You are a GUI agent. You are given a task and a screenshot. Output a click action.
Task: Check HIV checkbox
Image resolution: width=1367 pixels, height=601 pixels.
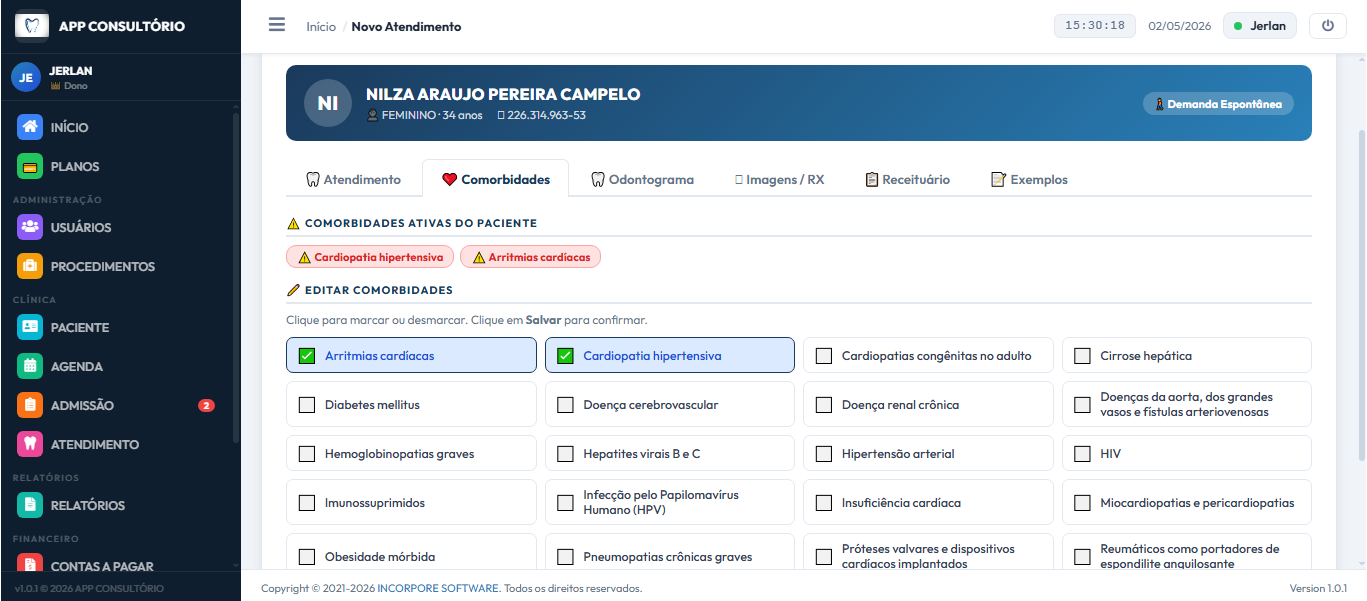tap(1082, 453)
